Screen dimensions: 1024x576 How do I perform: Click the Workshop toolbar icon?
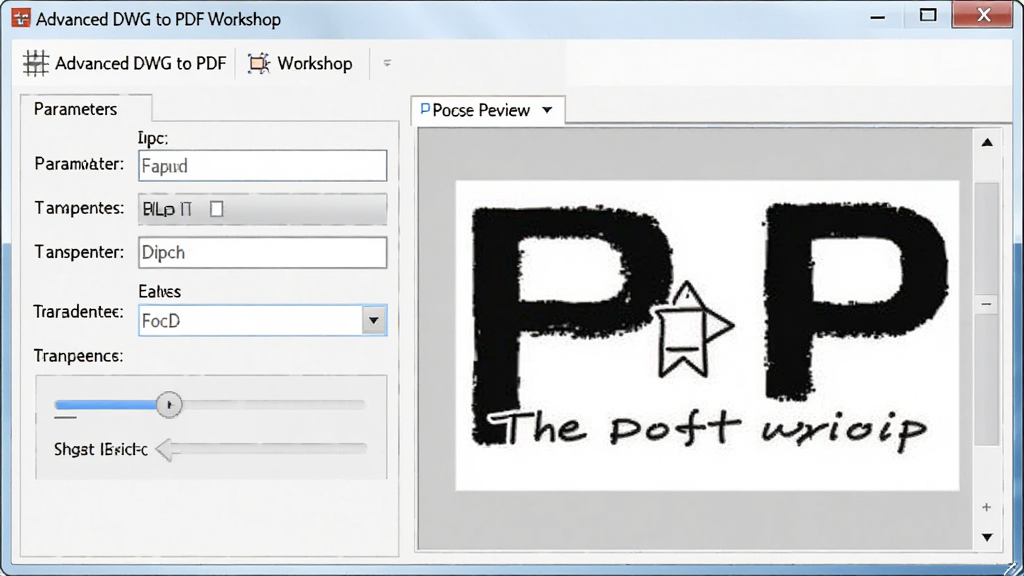(259, 63)
